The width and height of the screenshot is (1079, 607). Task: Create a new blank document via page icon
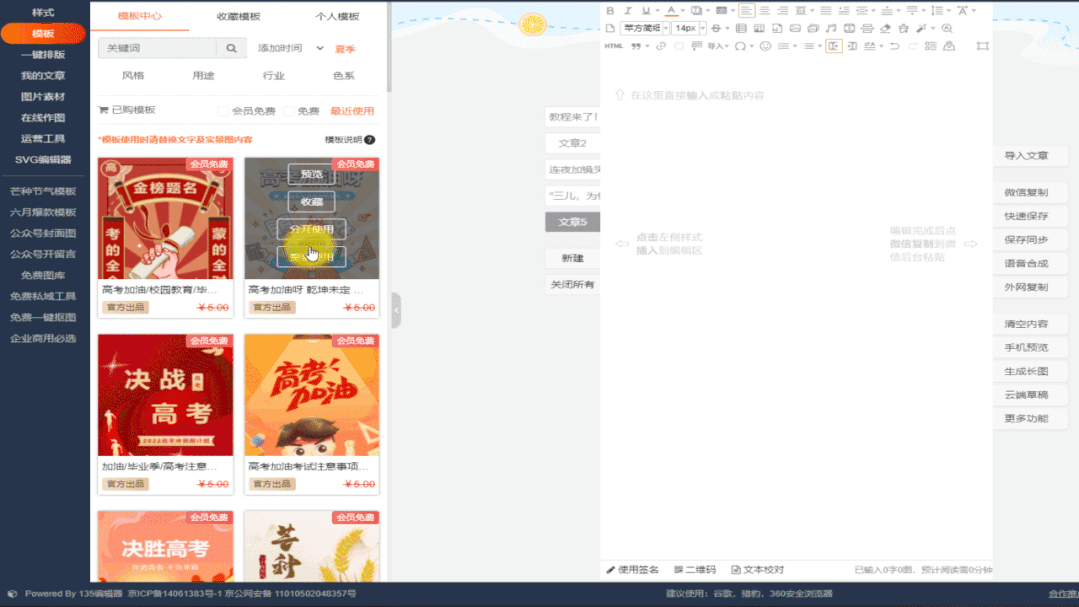point(610,28)
